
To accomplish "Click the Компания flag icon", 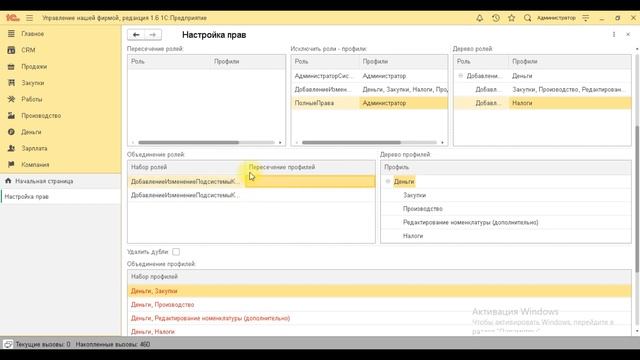I will [11, 164].
